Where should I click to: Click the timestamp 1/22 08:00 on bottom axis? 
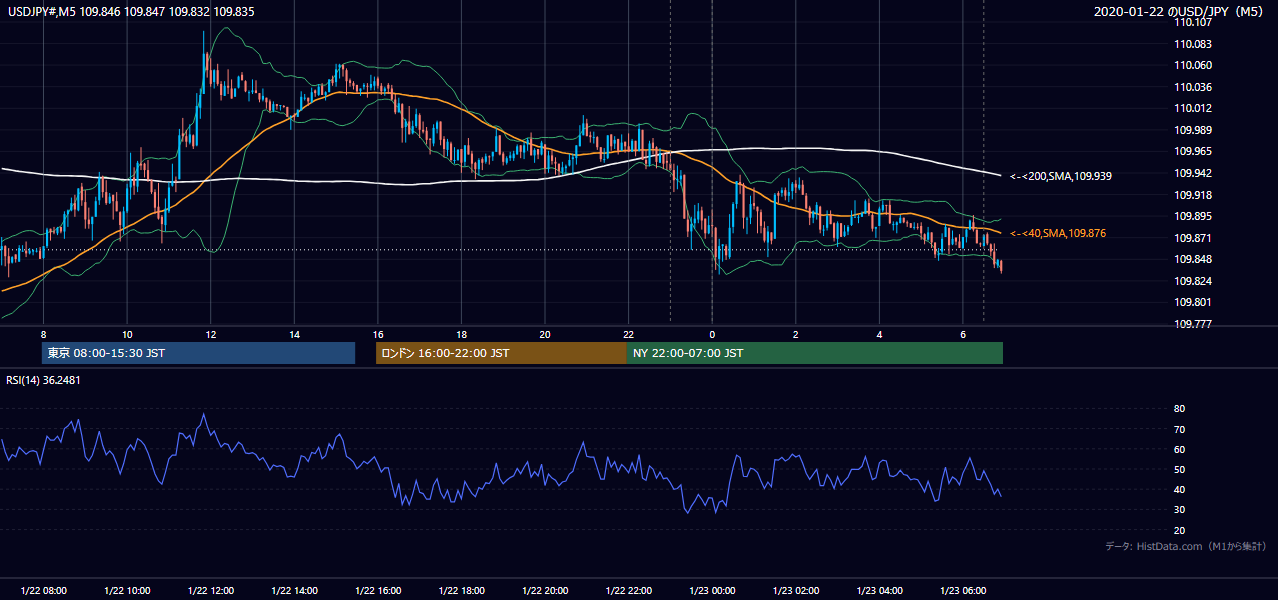(43, 591)
